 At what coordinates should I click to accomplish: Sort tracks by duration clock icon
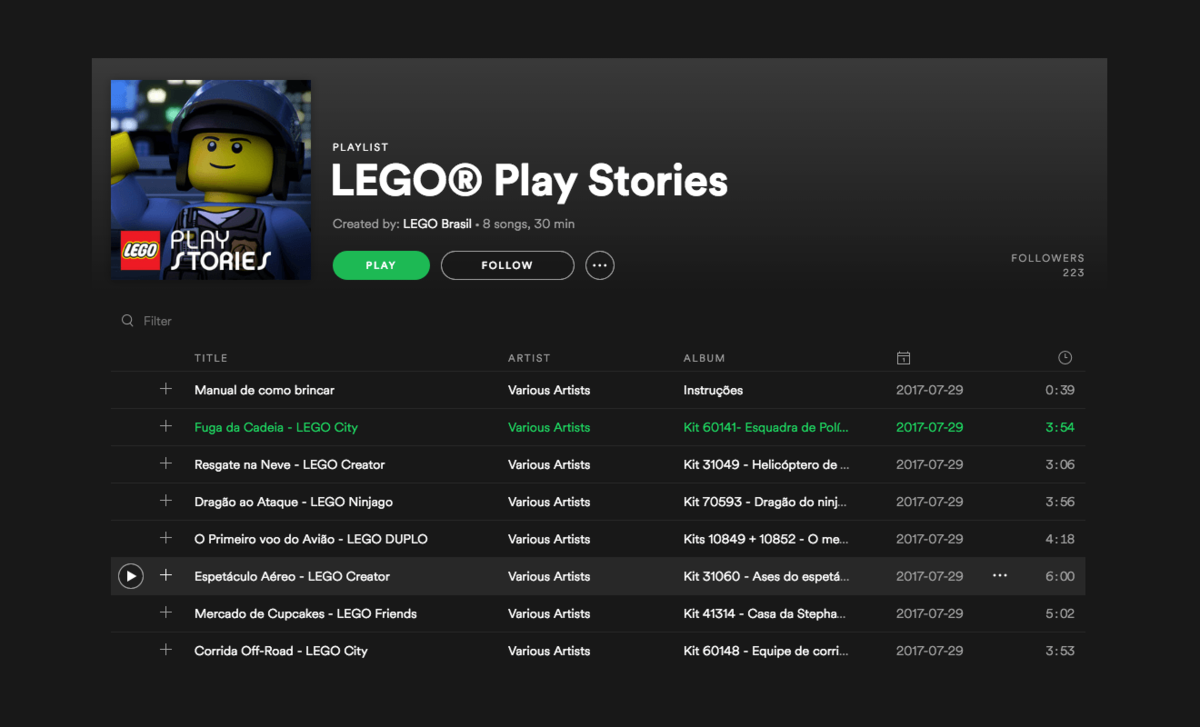click(x=1065, y=358)
